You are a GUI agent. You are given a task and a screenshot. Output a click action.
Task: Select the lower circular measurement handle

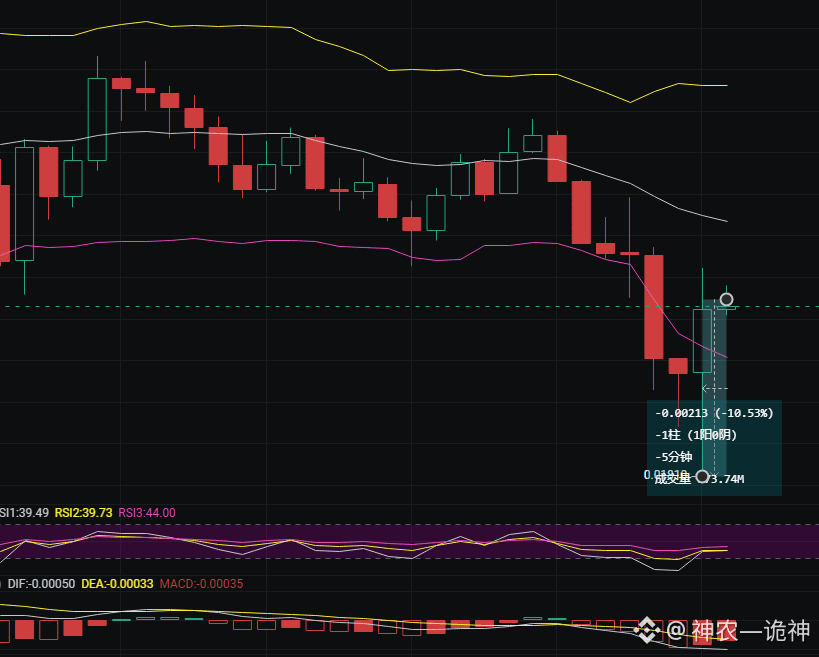point(703,476)
